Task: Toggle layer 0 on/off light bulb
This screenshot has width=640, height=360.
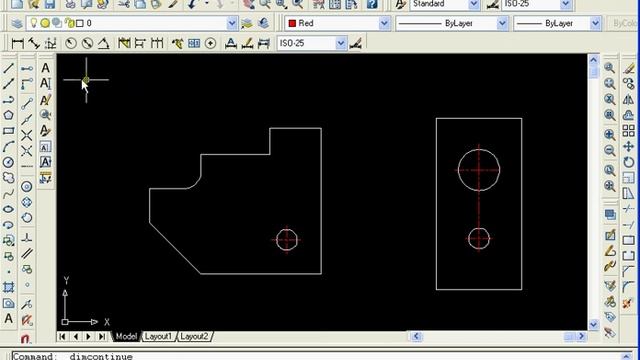Action: tap(34, 23)
